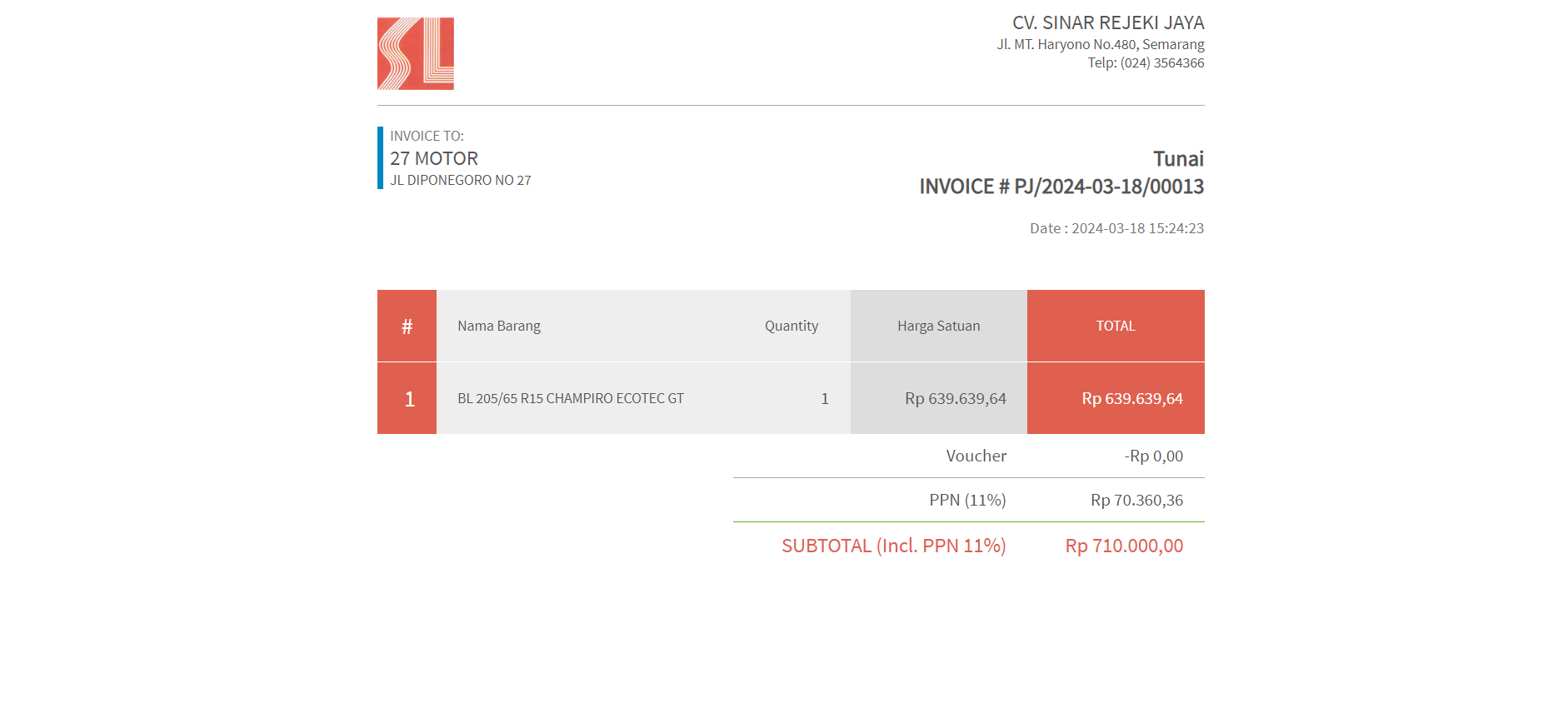Click the Tunai payment type label
Screen dimensions: 1568x718
pos(1177,159)
